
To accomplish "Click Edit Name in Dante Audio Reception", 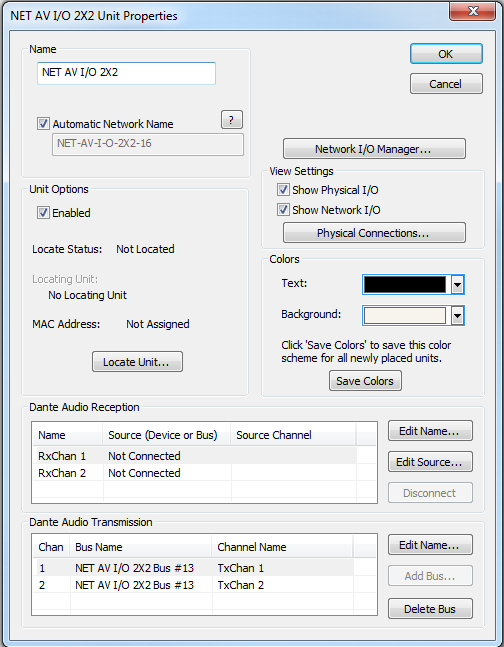I will (430, 431).
